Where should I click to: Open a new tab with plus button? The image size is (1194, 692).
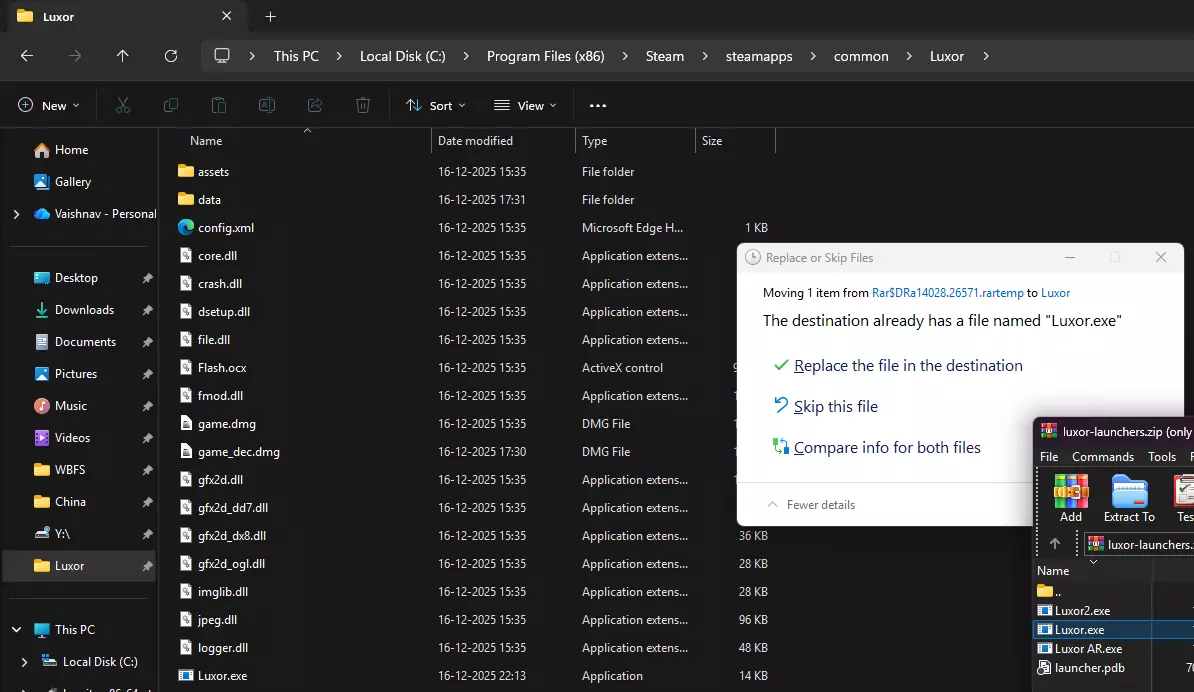click(270, 17)
